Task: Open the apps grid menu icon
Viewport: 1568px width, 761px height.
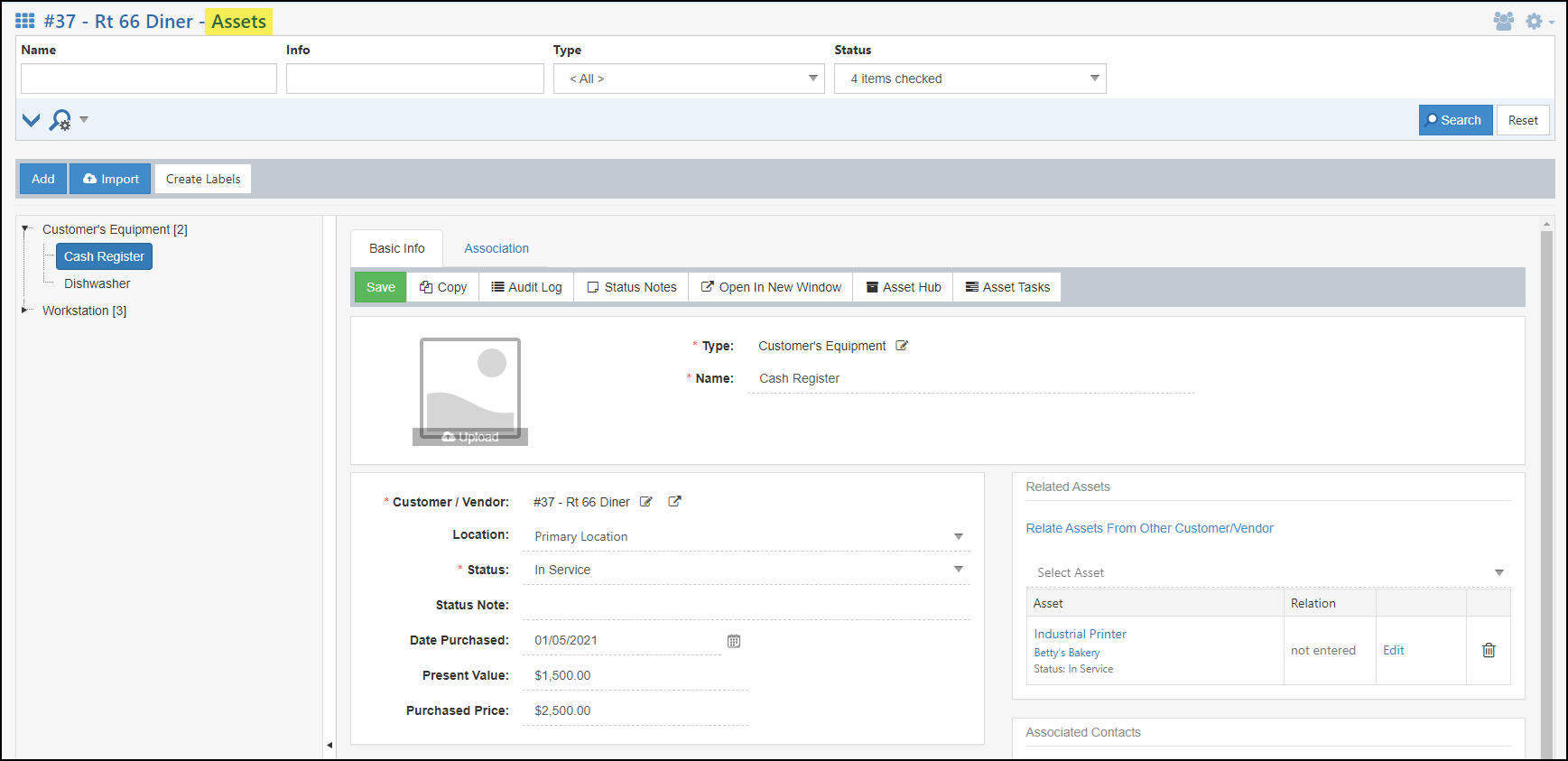Action: (x=25, y=21)
